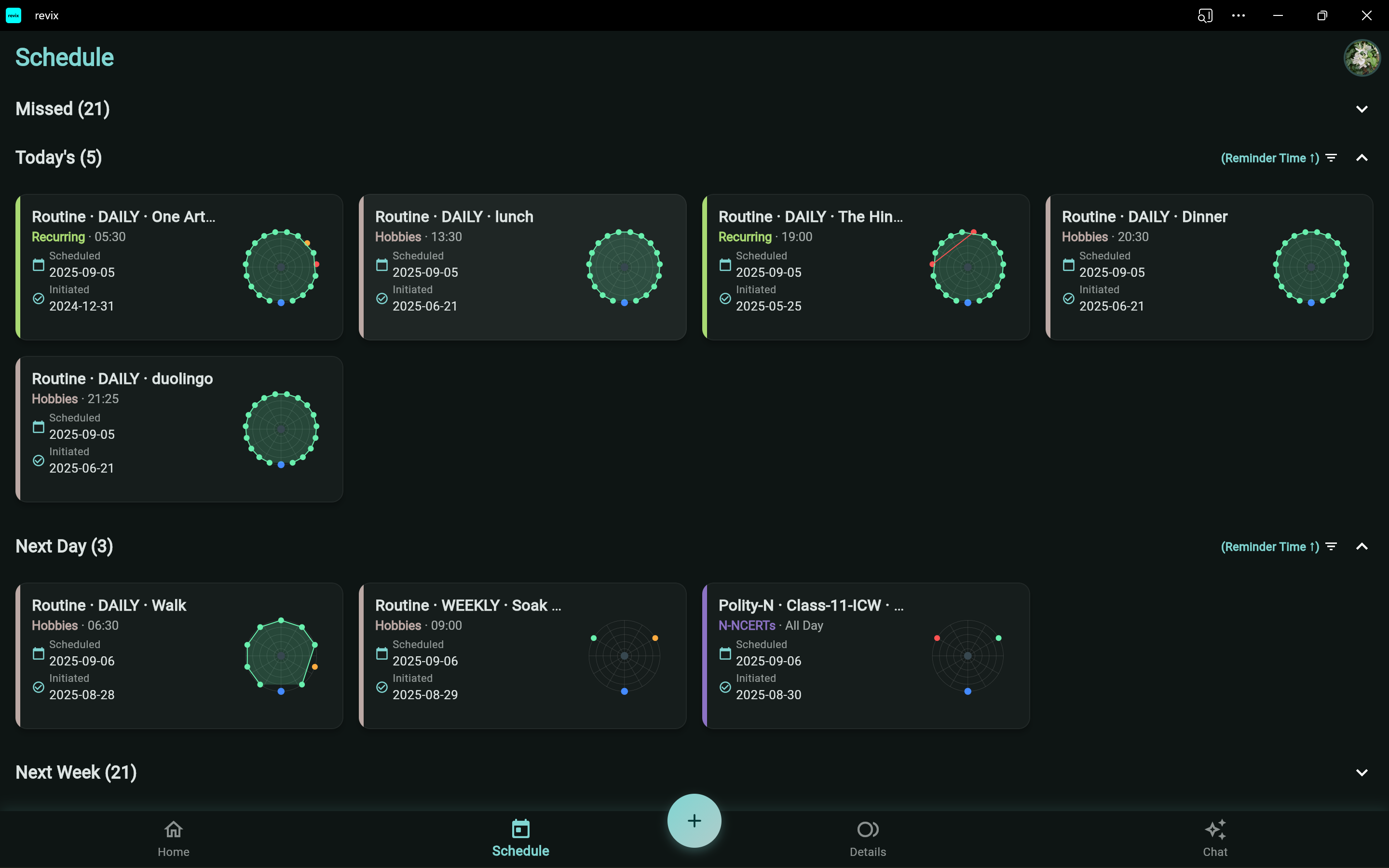Expand the Next Week (21) section
The width and height of the screenshot is (1389, 868).
(1362, 773)
